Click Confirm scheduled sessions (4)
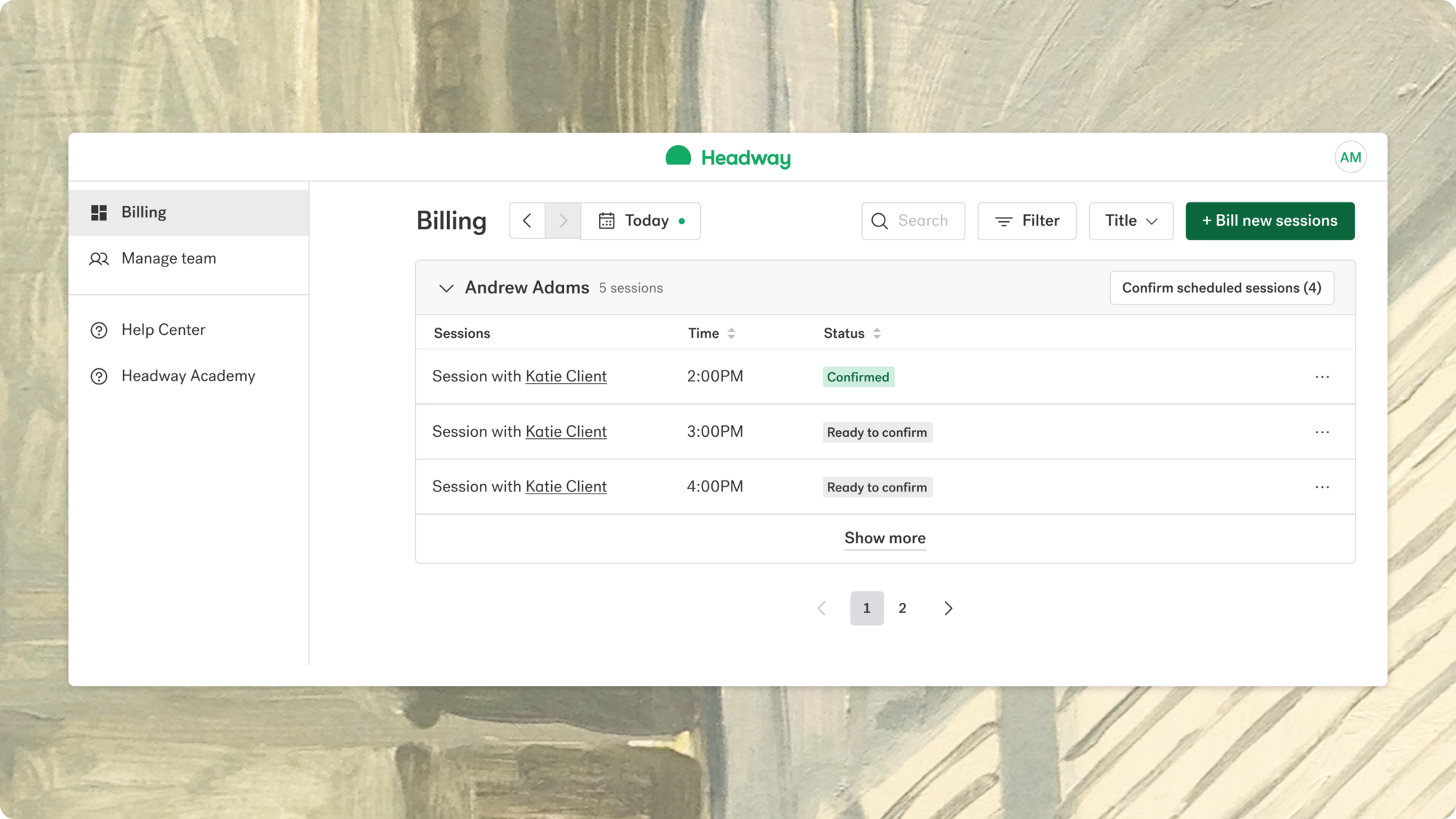Viewport: 1456px width, 819px height. tap(1222, 288)
